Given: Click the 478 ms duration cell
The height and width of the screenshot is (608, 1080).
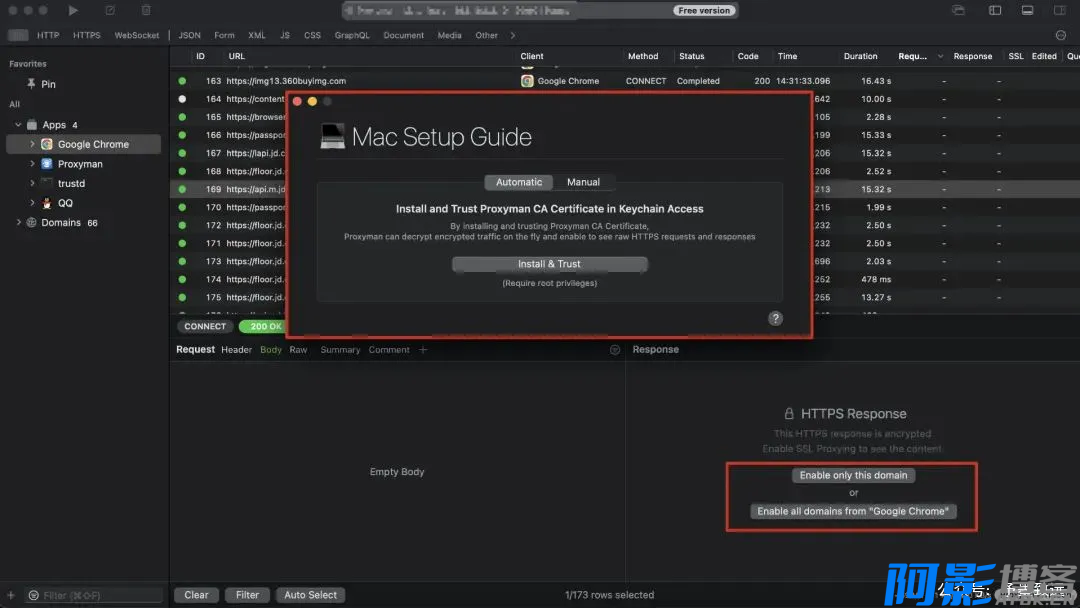Looking at the screenshot, I should (875, 280).
